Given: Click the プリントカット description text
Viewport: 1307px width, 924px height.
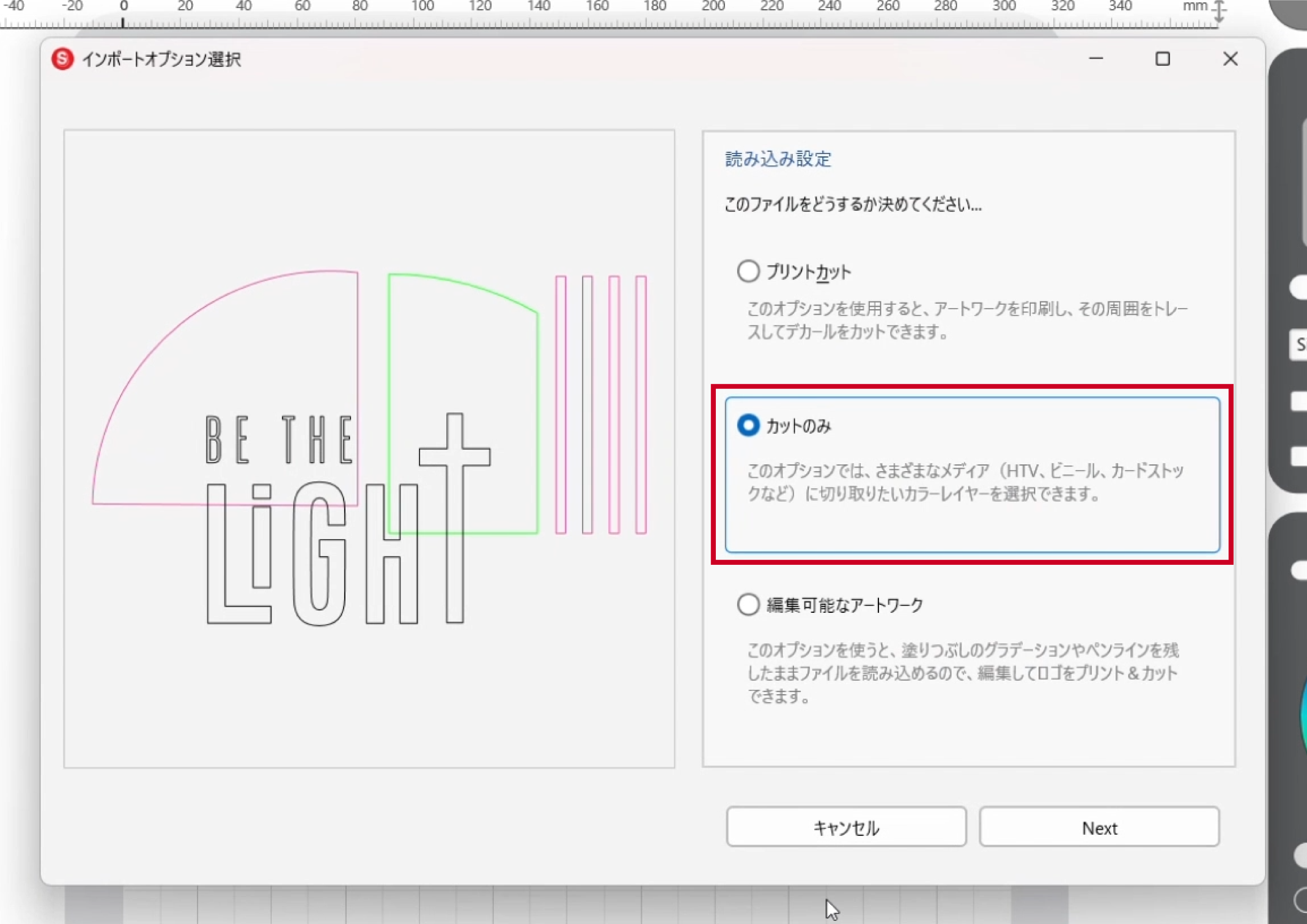Looking at the screenshot, I should point(967,320).
